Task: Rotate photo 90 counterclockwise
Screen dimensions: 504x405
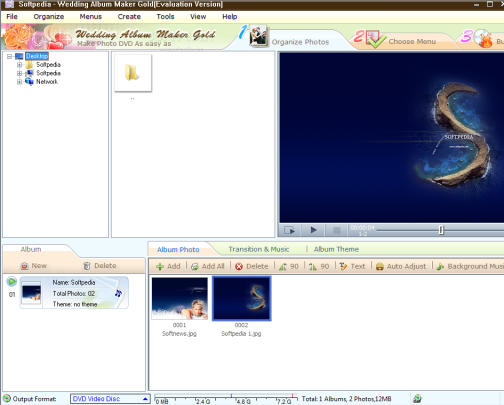Action: pyautogui.click(x=289, y=266)
